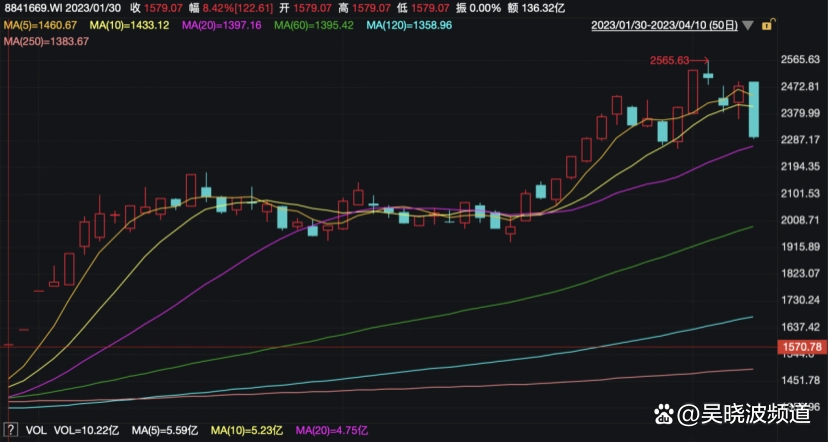Screen dimensions: 828x444
Task: Select the large cyan candle at chart's right end
Action: tap(754, 110)
